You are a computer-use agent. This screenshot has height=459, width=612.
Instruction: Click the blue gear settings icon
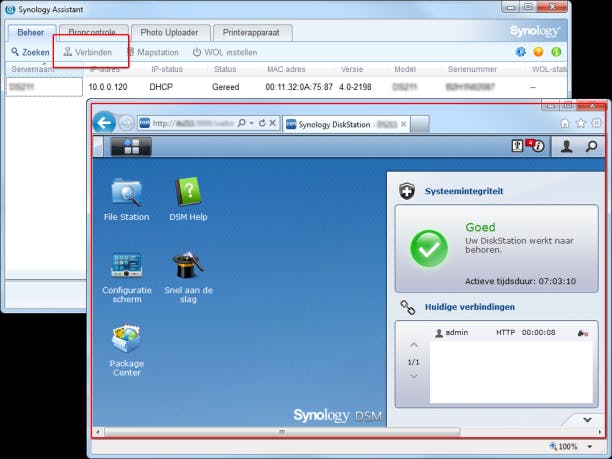tap(521, 52)
